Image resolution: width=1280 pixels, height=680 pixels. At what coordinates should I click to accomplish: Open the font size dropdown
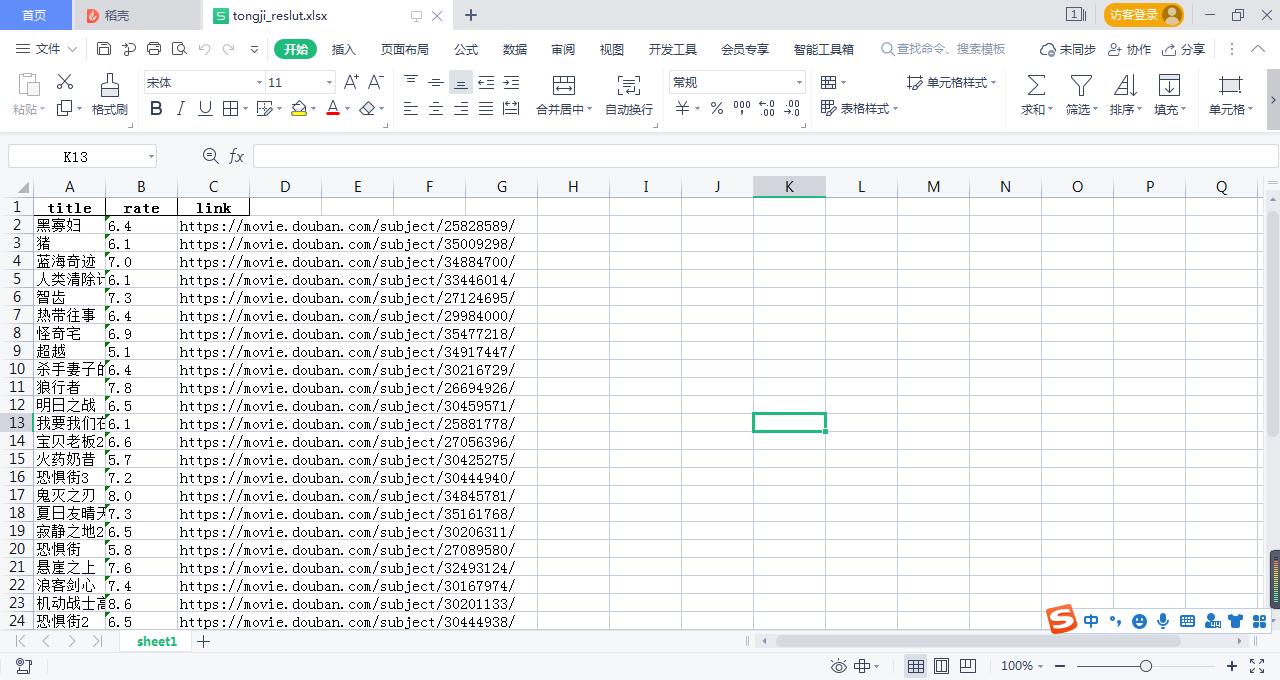(329, 83)
